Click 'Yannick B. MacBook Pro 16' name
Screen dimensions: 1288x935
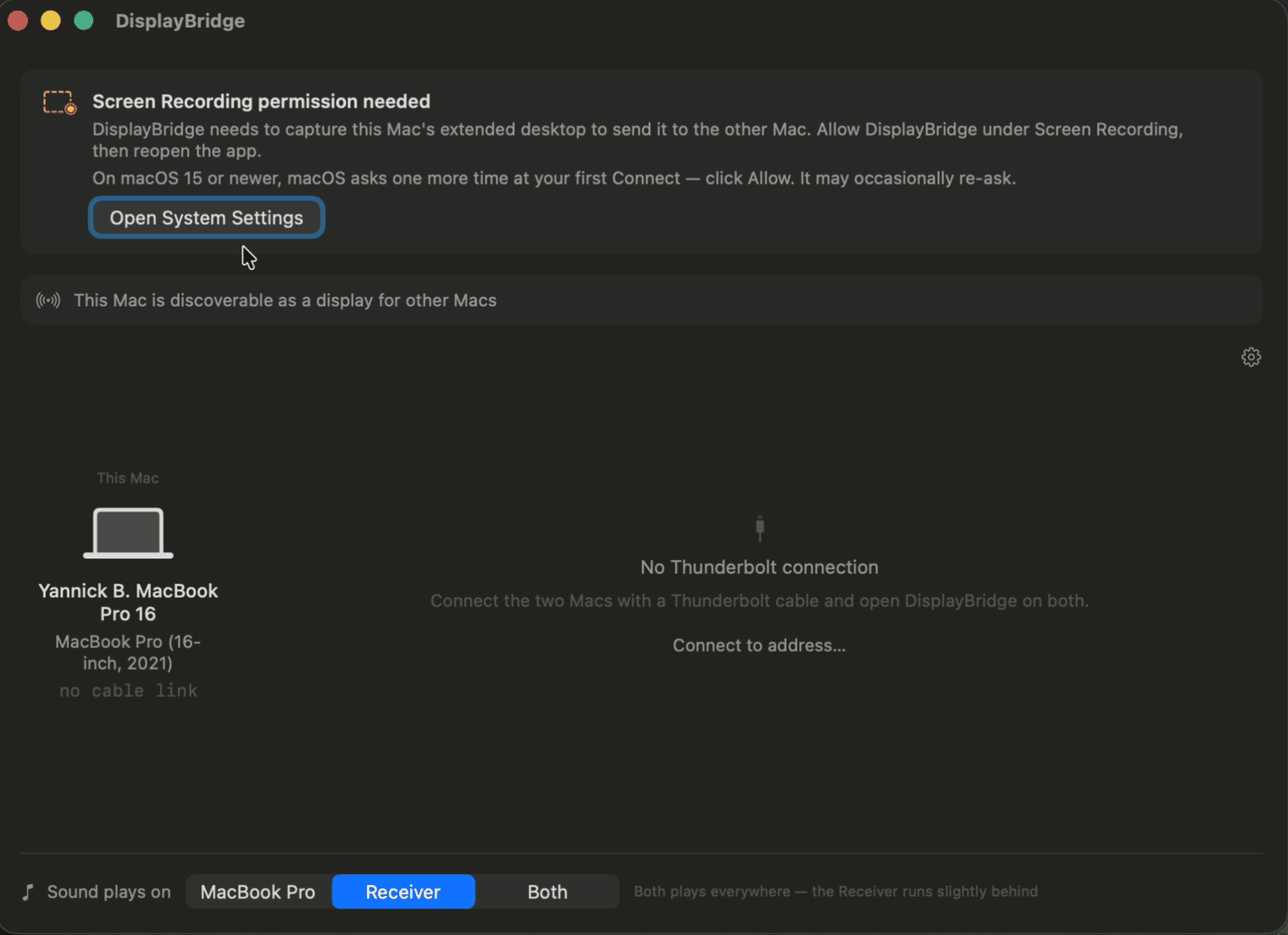(128, 602)
